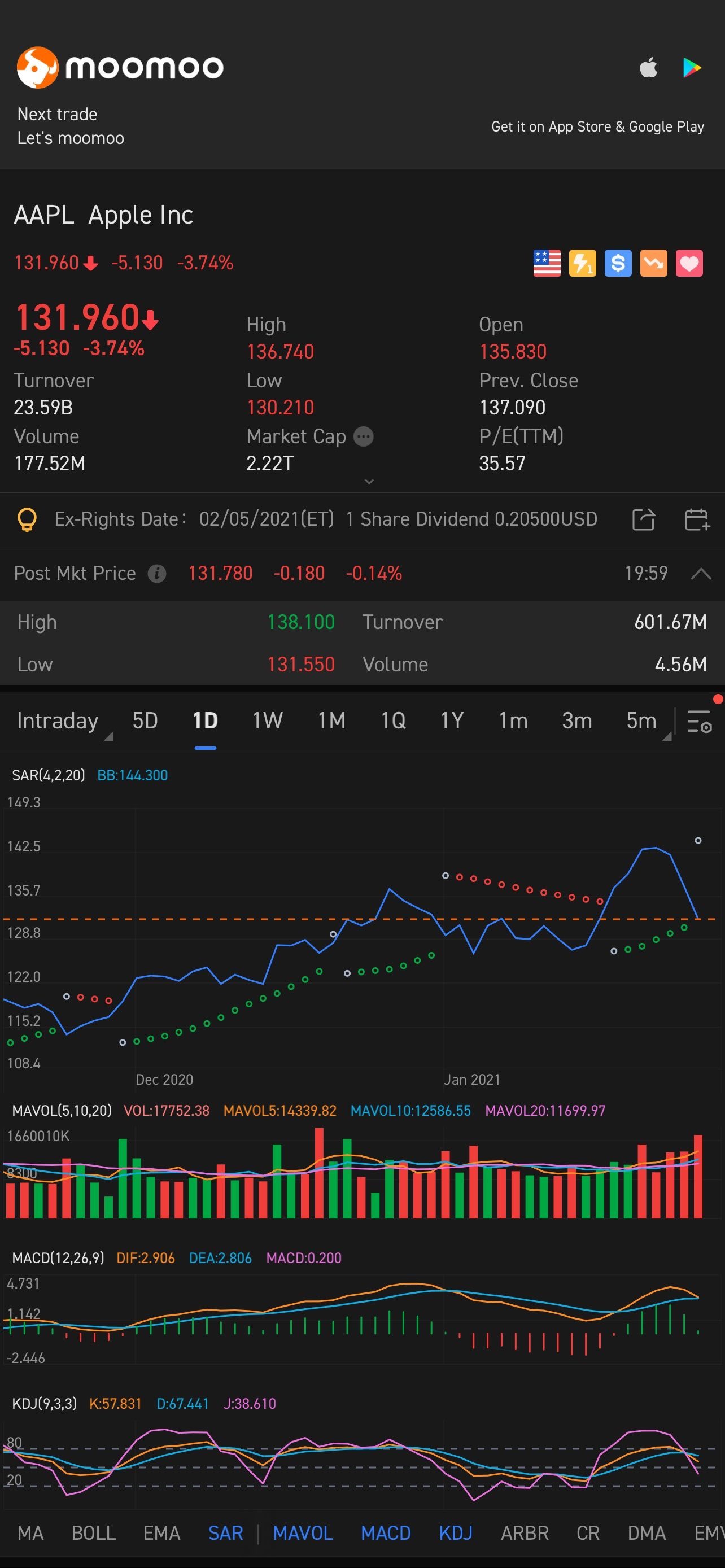Tap the post market High 138.100
Image resolution: width=725 pixels, height=1568 pixels.
pos(301,622)
